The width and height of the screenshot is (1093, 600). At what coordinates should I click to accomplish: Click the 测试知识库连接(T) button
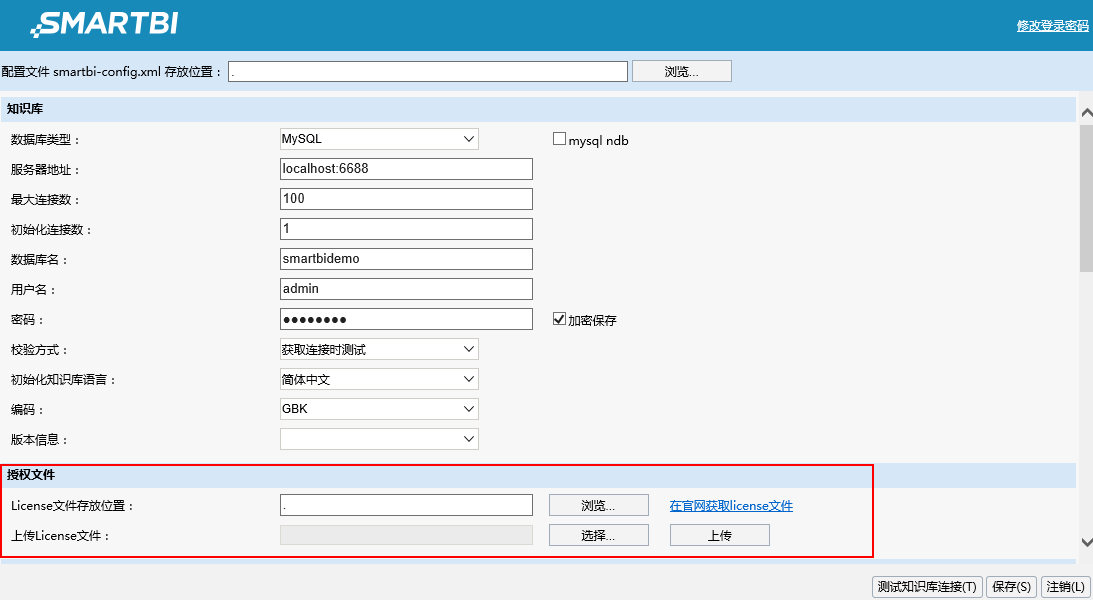click(928, 587)
